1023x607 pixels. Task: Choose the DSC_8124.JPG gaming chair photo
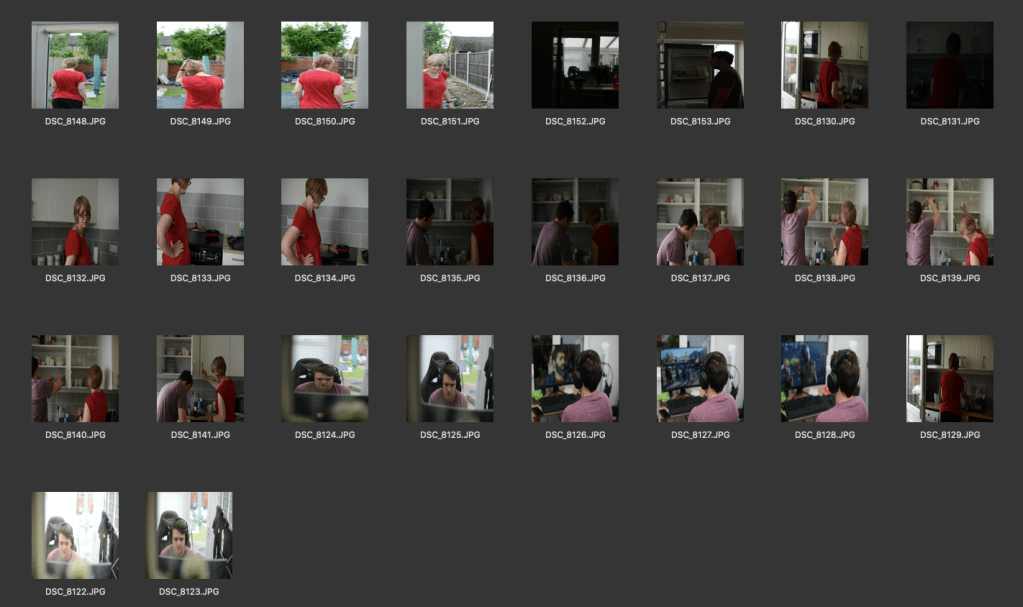pyautogui.click(x=324, y=378)
